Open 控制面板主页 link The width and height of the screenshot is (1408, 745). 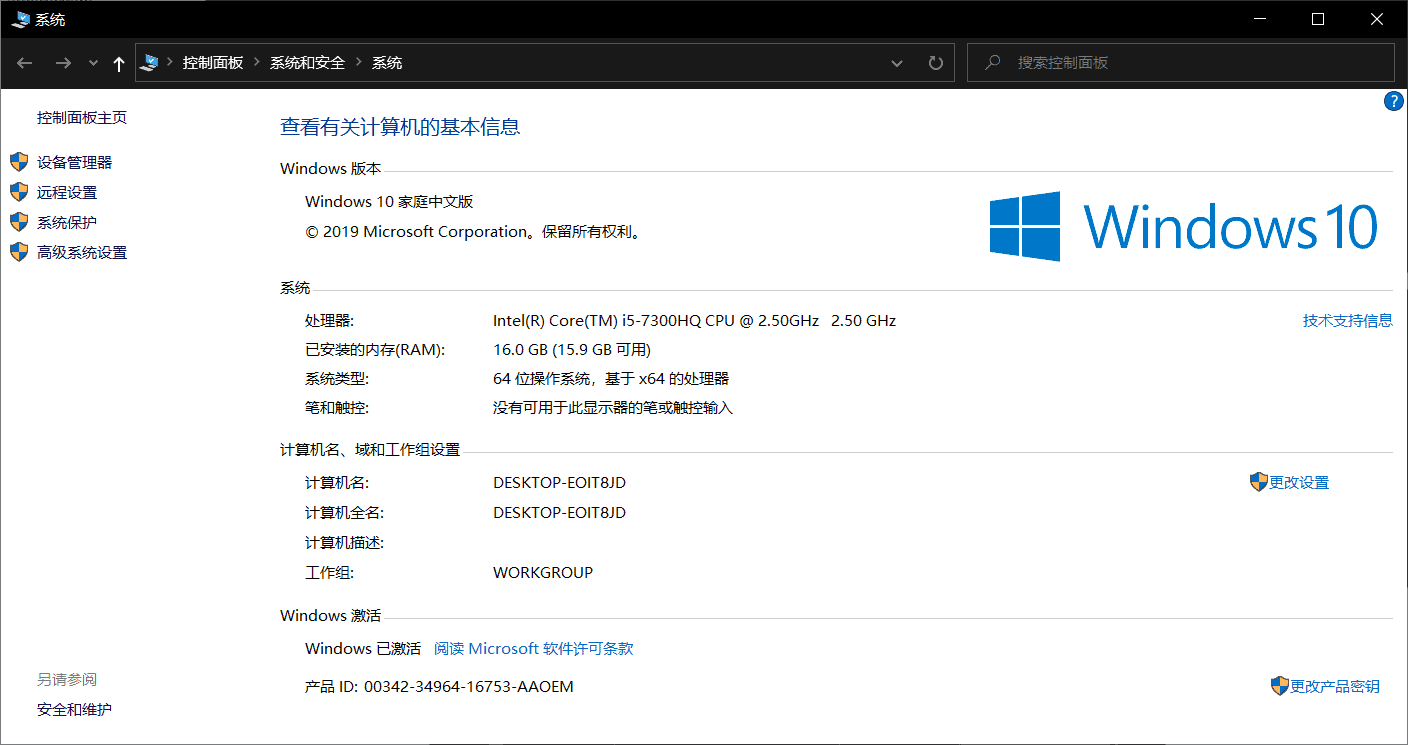coord(82,118)
